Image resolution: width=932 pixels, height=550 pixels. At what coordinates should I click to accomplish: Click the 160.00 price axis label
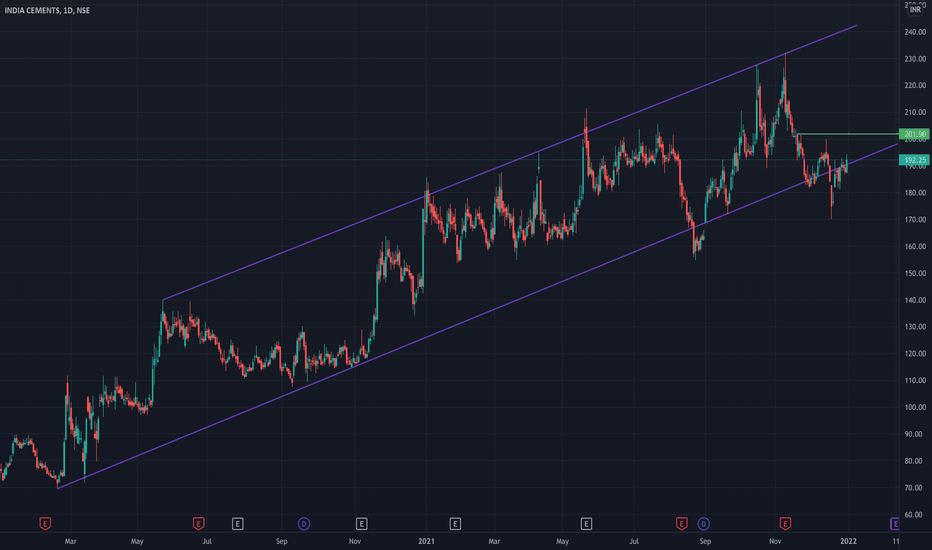tap(915, 246)
